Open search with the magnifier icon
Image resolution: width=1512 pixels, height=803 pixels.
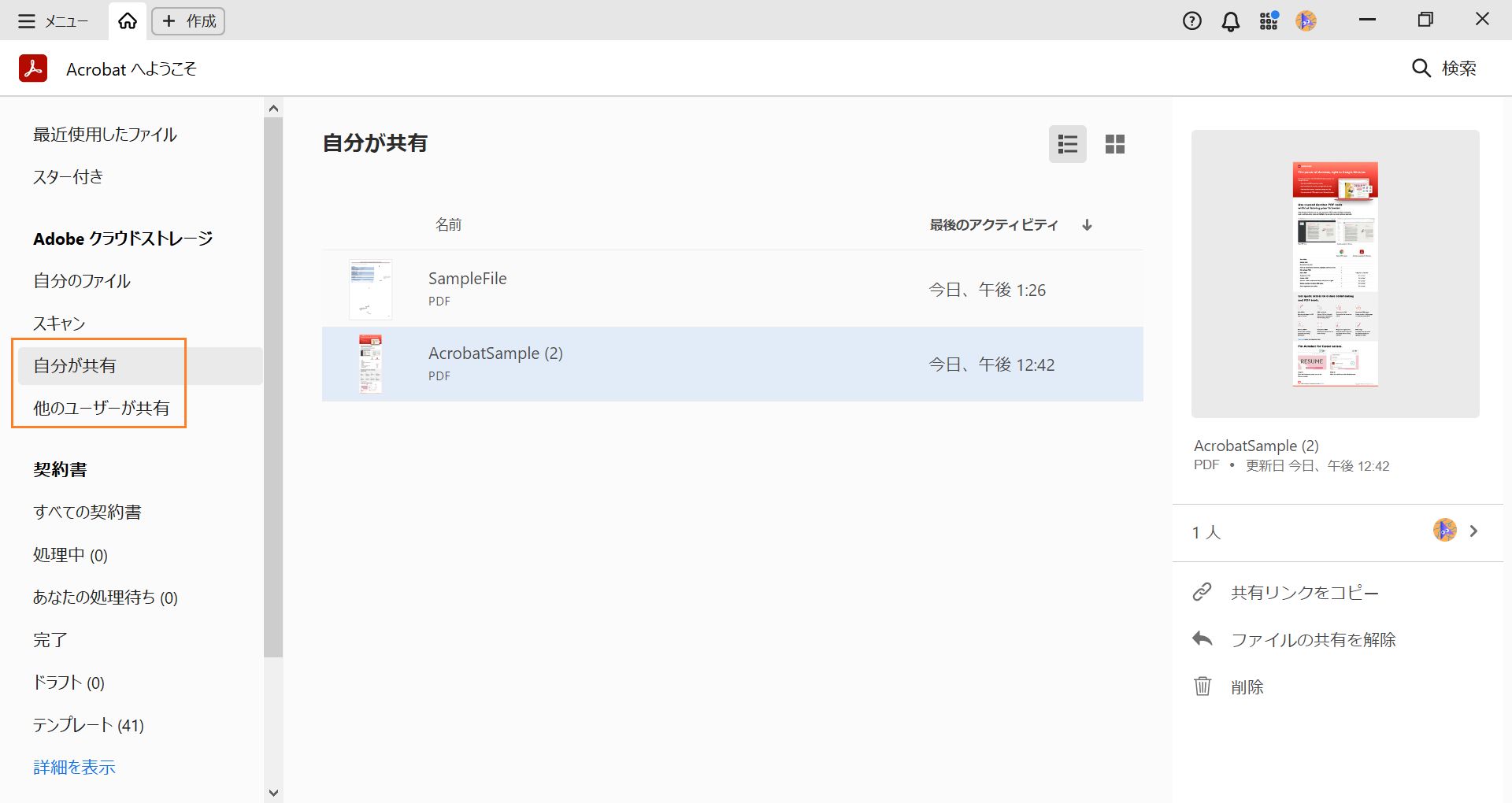click(1421, 68)
